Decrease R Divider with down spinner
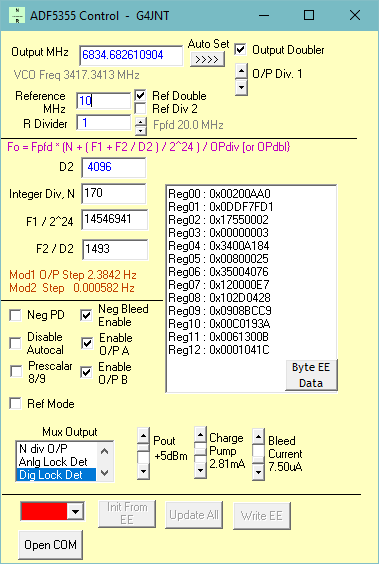Image resolution: width=379 pixels, height=564 pixels. click(x=141, y=131)
